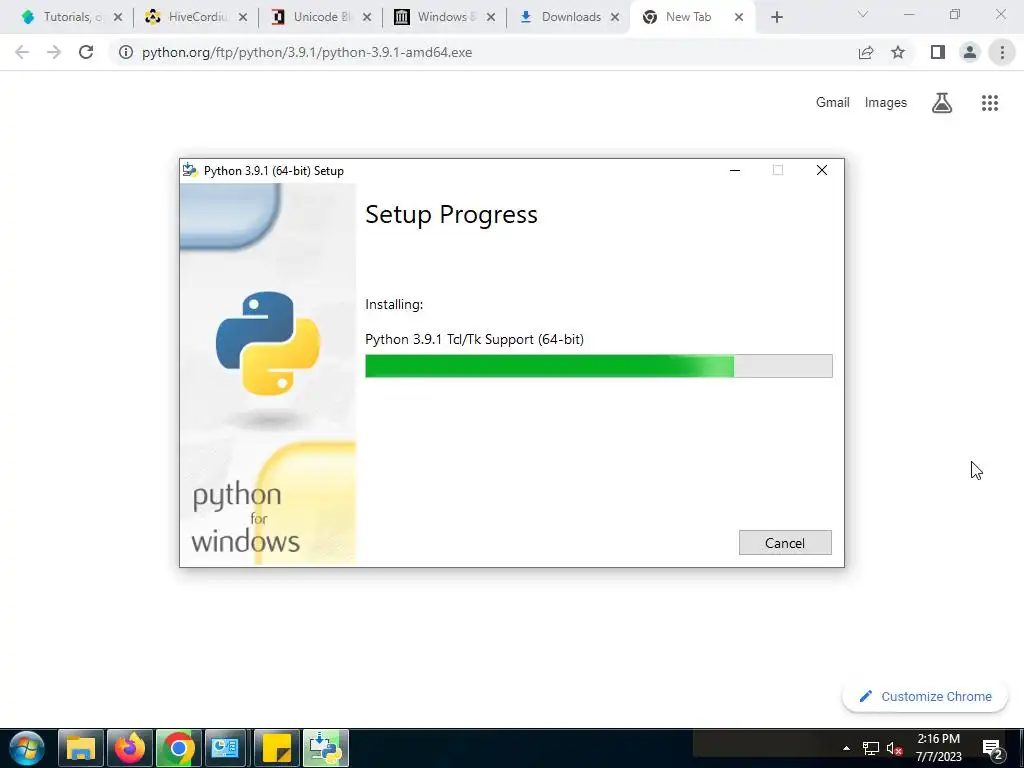Show hidden system tray icons
The height and width of the screenshot is (768, 1024).
(x=846, y=748)
